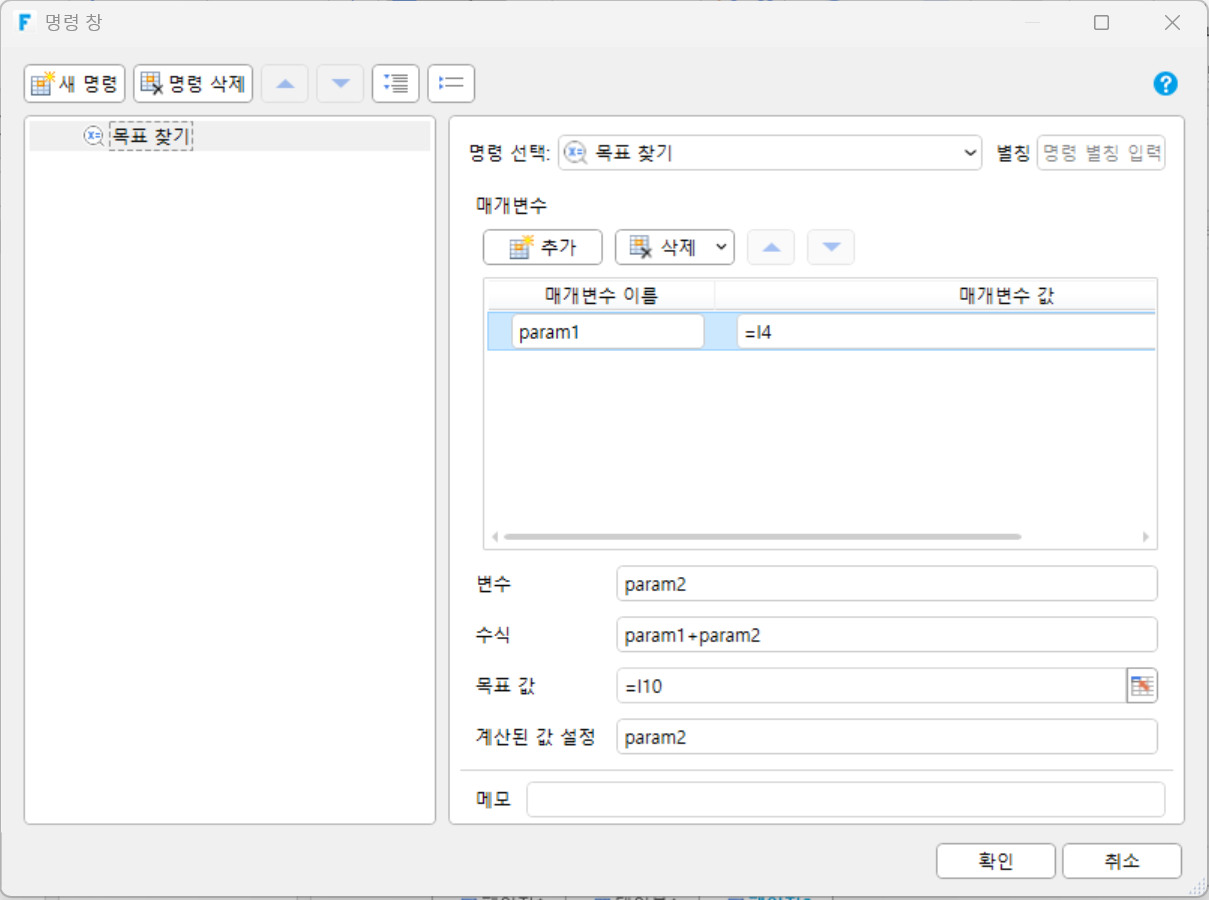Click the 새 명령 (new command) button
The height and width of the screenshot is (900, 1209).
(75, 84)
